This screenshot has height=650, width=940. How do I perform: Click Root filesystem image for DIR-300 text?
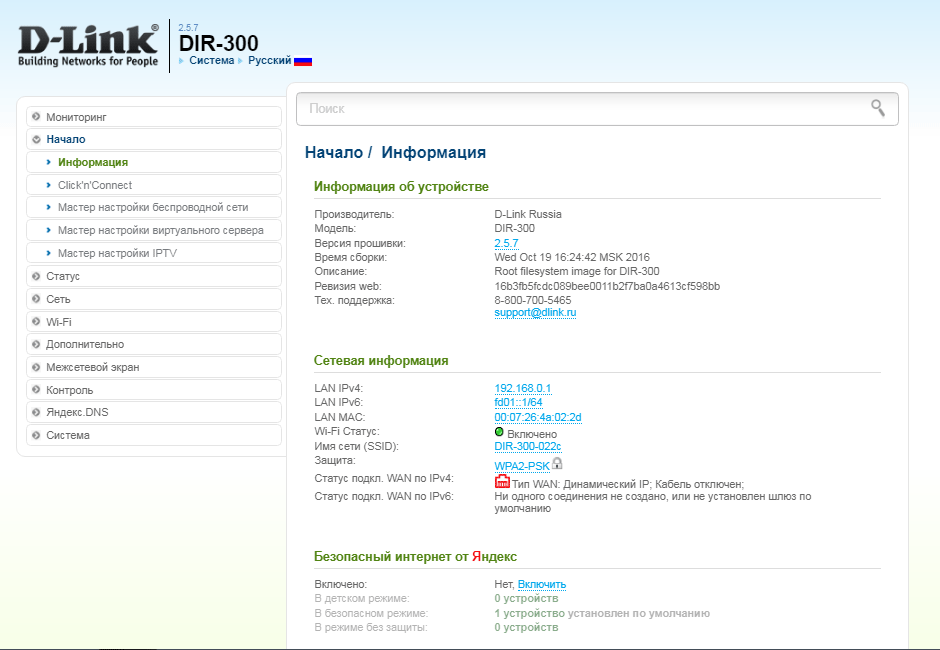[577, 271]
